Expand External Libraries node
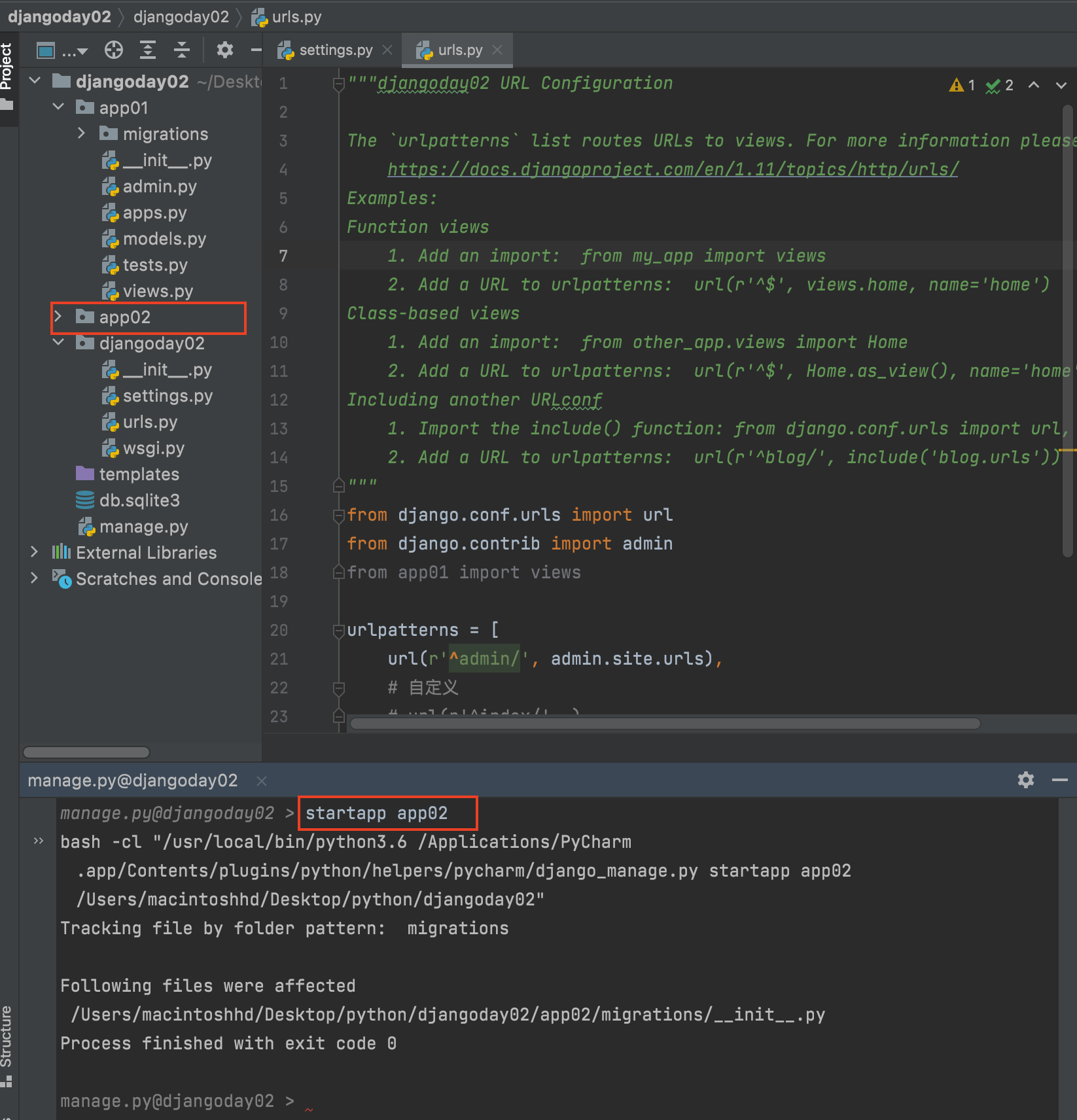The height and width of the screenshot is (1120, 1077). click(35, 552)
